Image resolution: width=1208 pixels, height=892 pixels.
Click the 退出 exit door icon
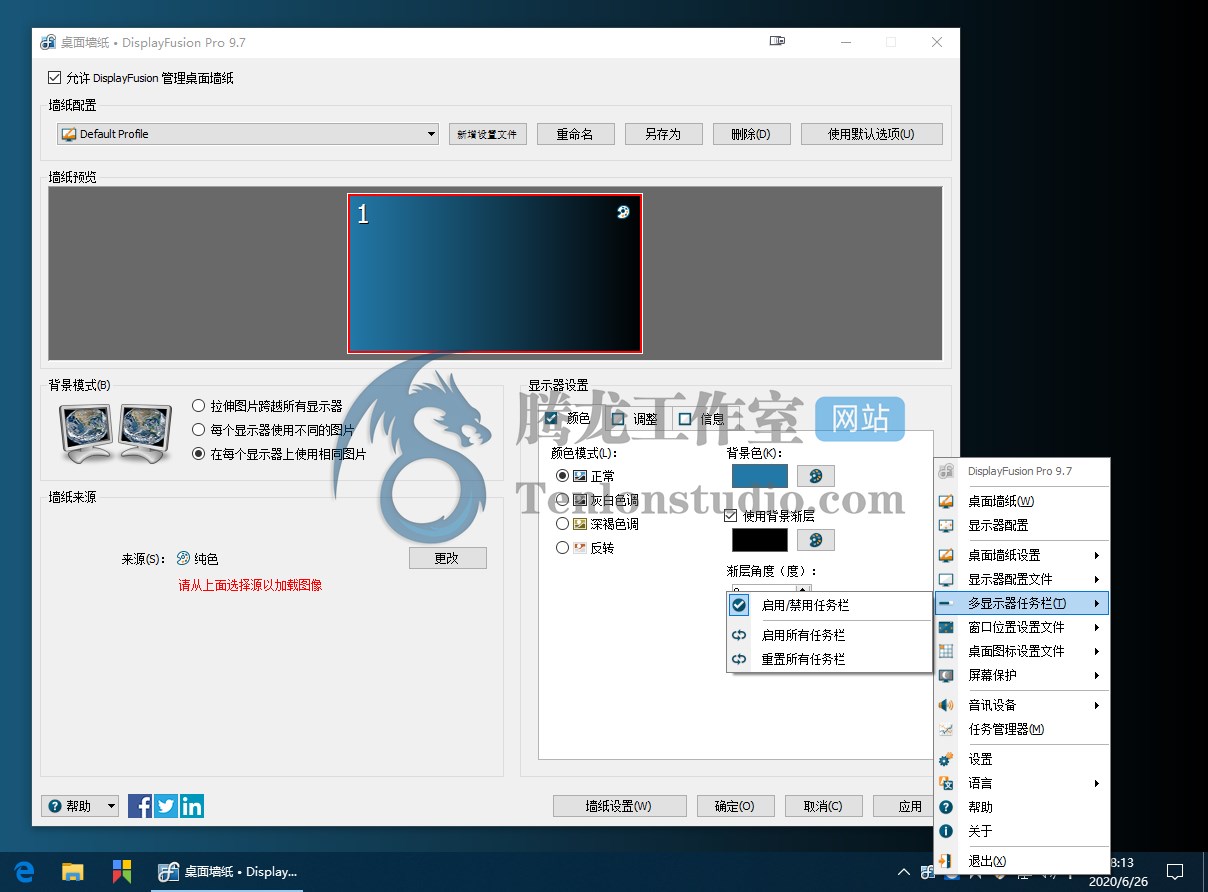tap(946, 861)
